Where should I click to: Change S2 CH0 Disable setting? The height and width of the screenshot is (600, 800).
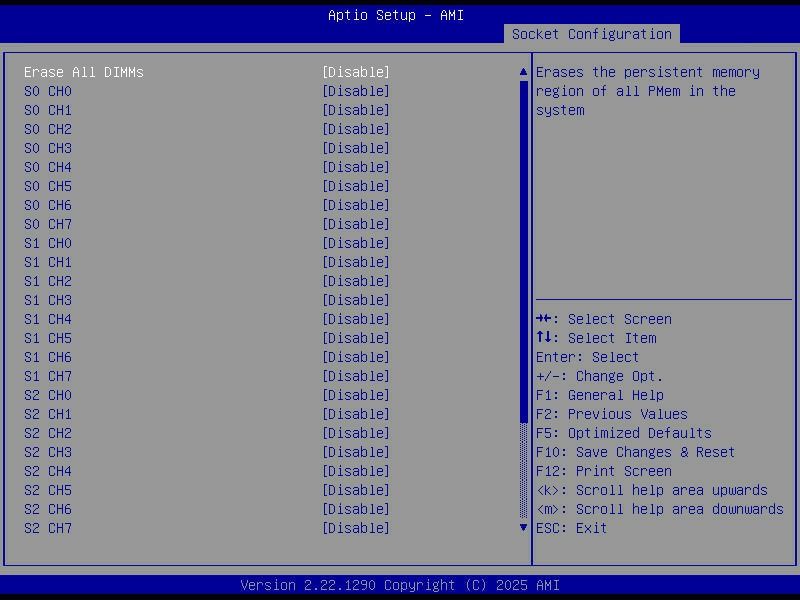(x=356, y=395)
